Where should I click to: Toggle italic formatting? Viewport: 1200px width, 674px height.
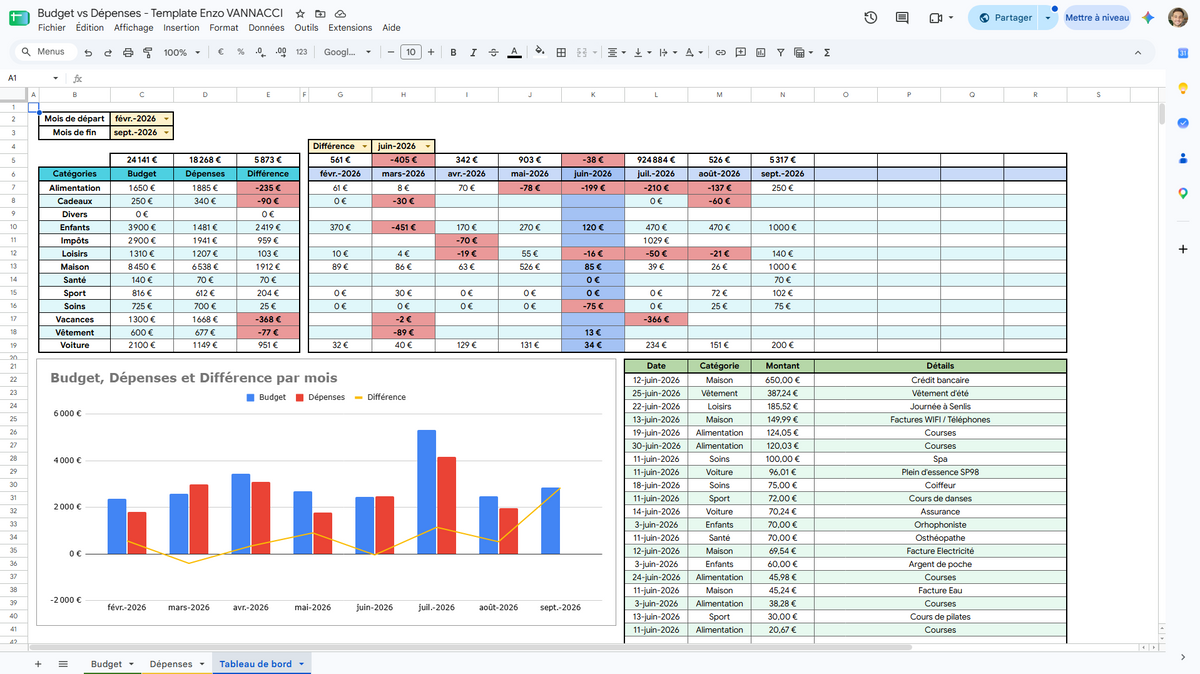point(473,53)
